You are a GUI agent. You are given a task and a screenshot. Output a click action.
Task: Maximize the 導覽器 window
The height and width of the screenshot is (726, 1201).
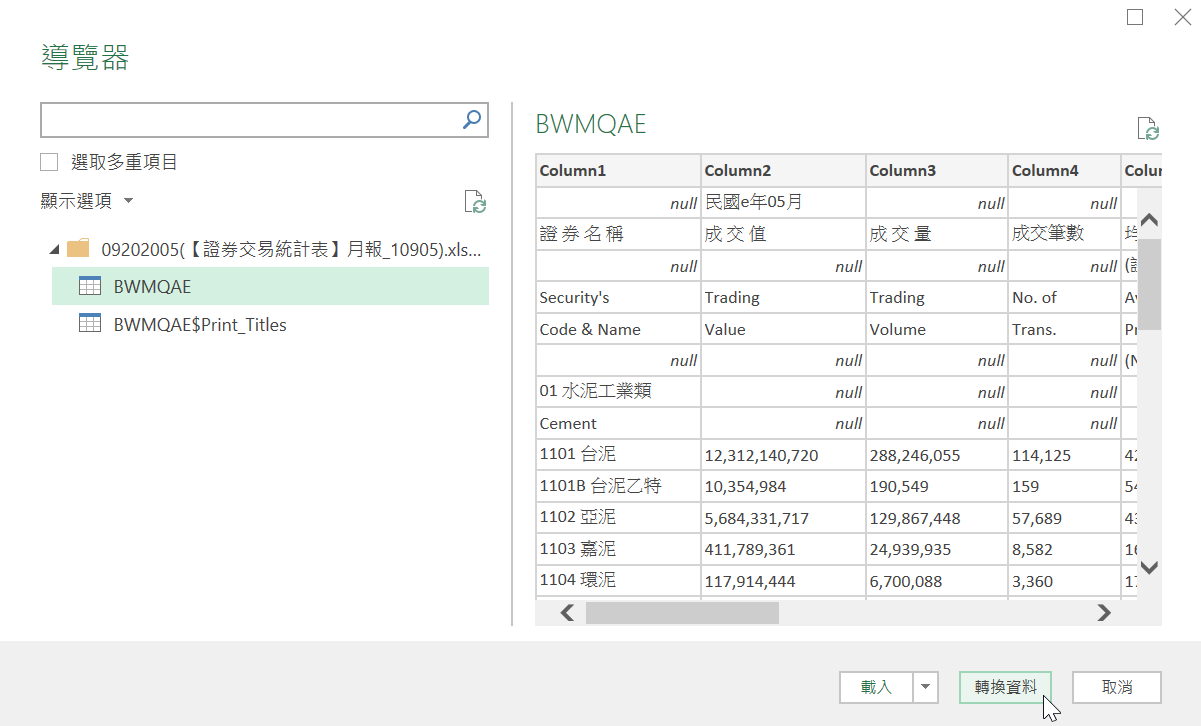coord(1135,17)
